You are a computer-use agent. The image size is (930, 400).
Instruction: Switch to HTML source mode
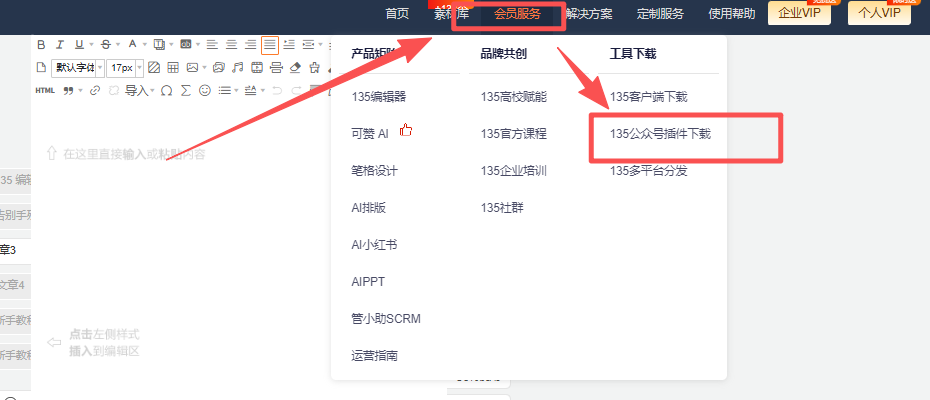[45, 90]
